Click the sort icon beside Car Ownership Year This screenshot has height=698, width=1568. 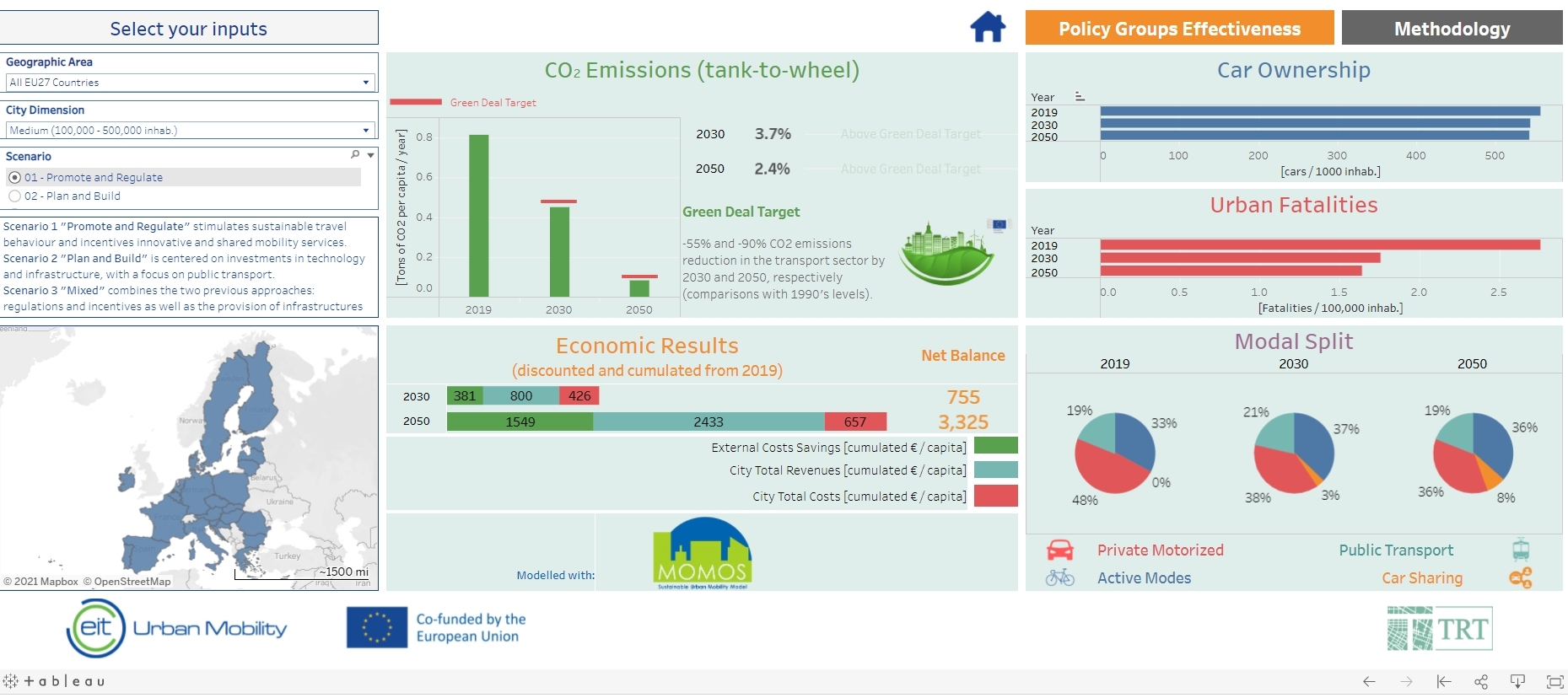[1080, 97]
